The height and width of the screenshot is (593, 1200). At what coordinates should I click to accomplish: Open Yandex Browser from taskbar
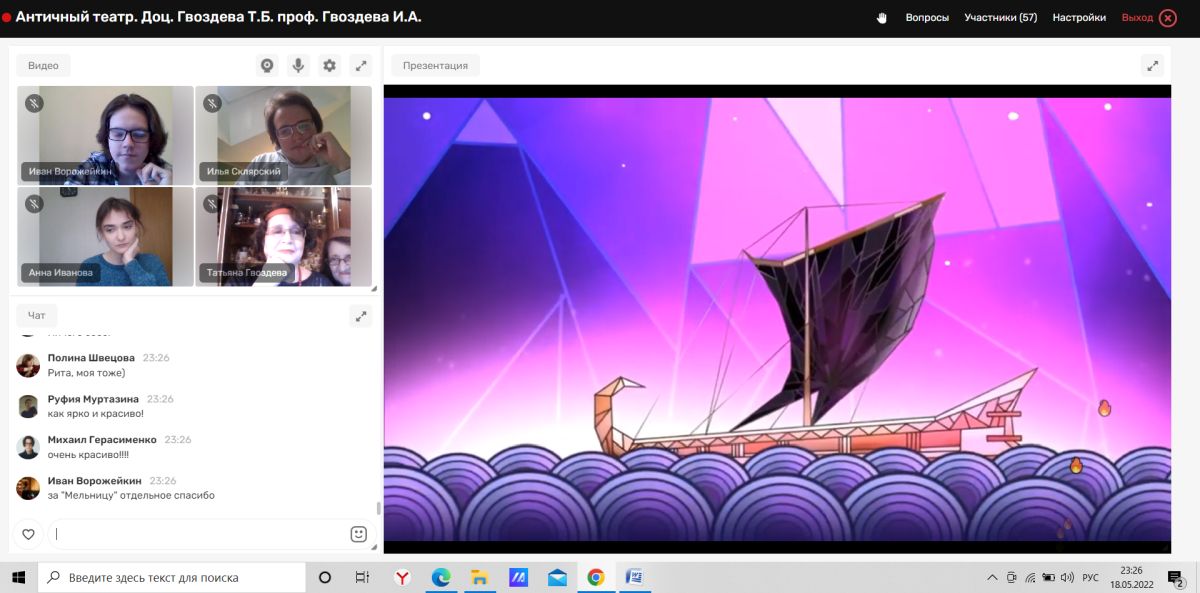(x=401, y=577)
